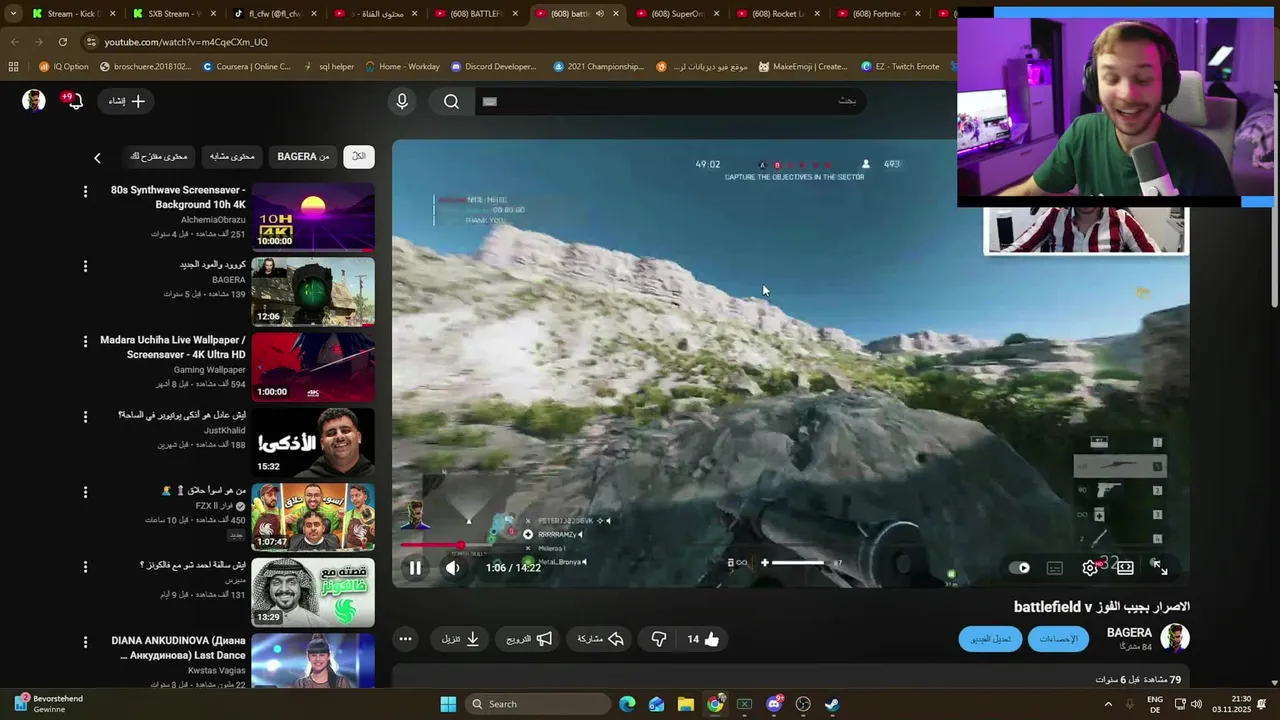Screen dimensions: 1280x720
Task: Open the Discord Developer bookmark
Action: (494, 66)
